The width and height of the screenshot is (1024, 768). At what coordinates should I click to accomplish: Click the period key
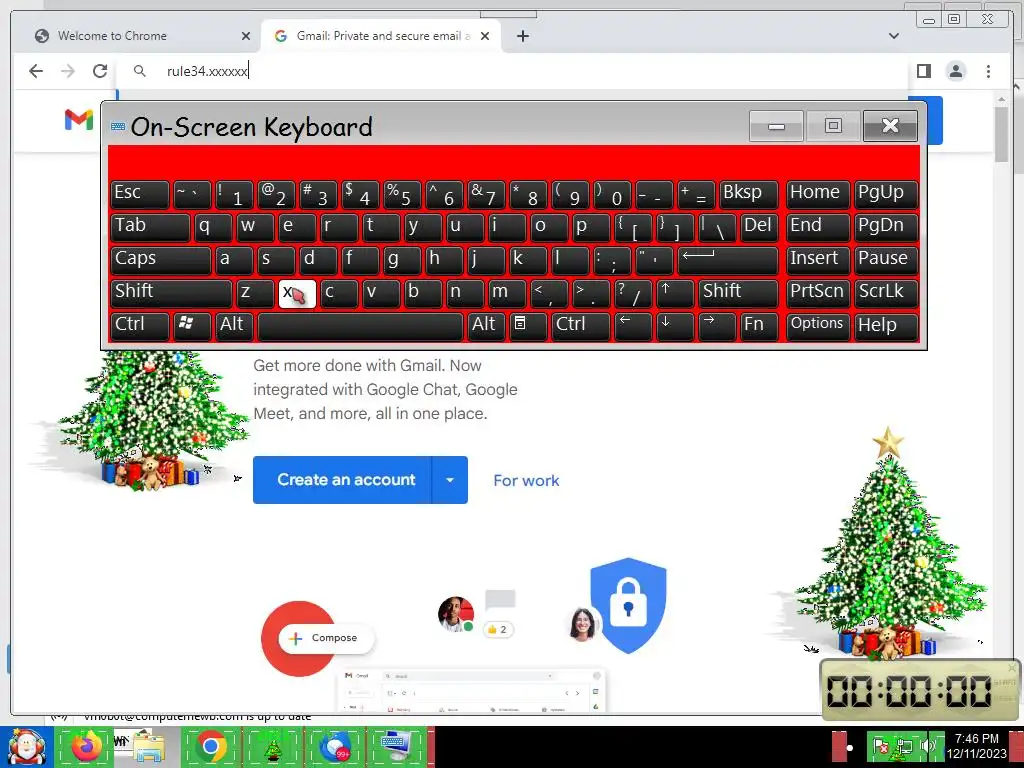pos(591,293)
